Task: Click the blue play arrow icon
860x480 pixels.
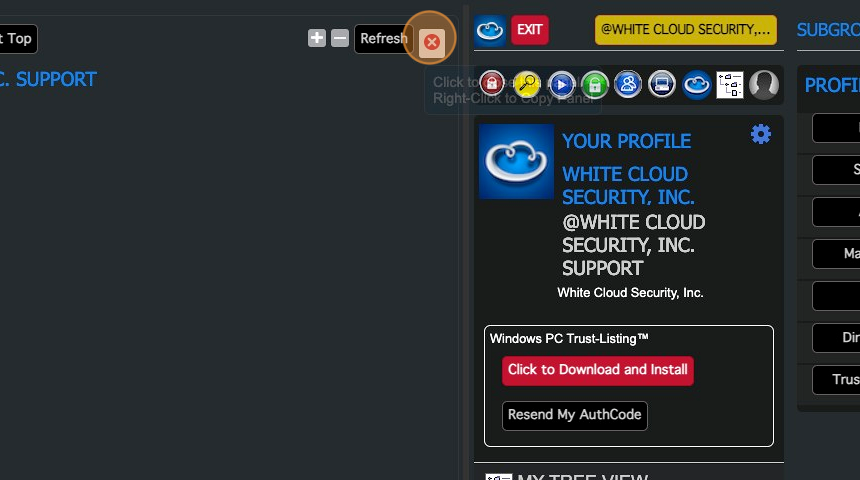Action: [561, 85]
